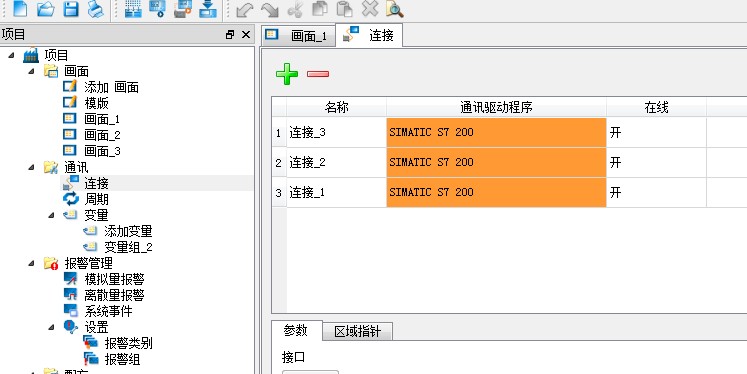Collapse the 通讯 tree node

tap(31, 167)
